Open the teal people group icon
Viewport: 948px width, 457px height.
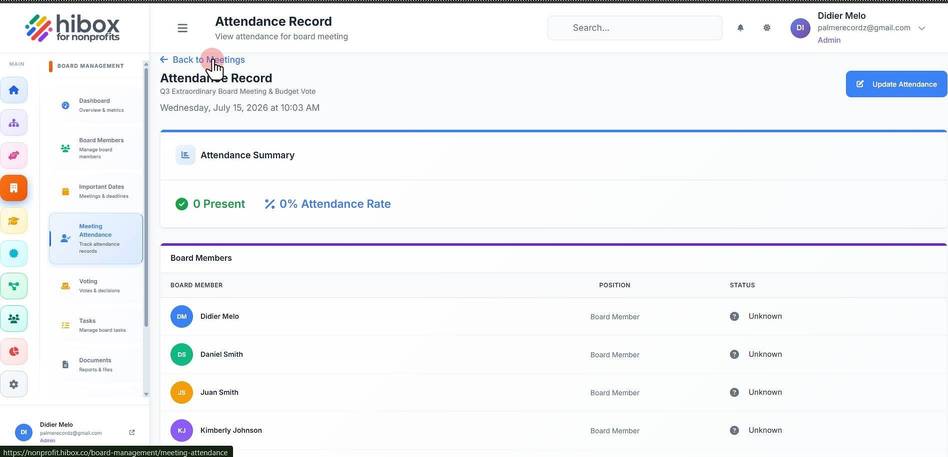click(x=14, y=319)
